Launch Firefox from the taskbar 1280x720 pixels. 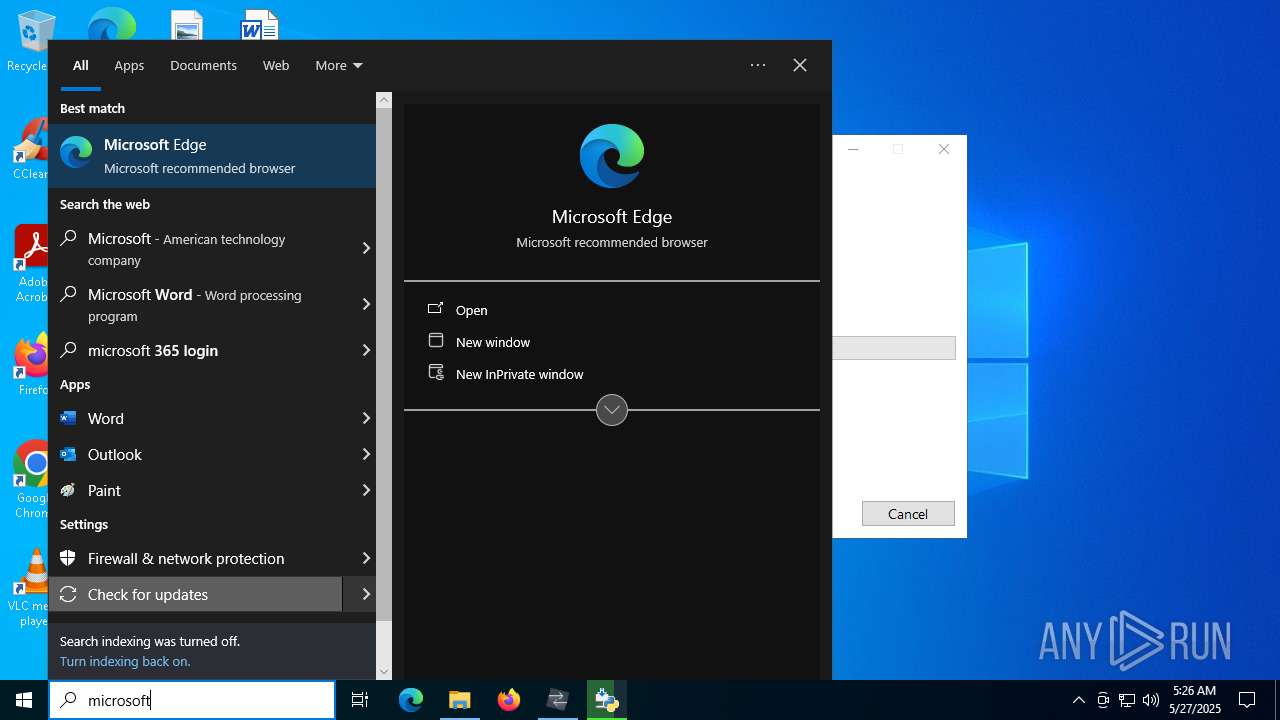pyautogui.click(x=508, y=700)
